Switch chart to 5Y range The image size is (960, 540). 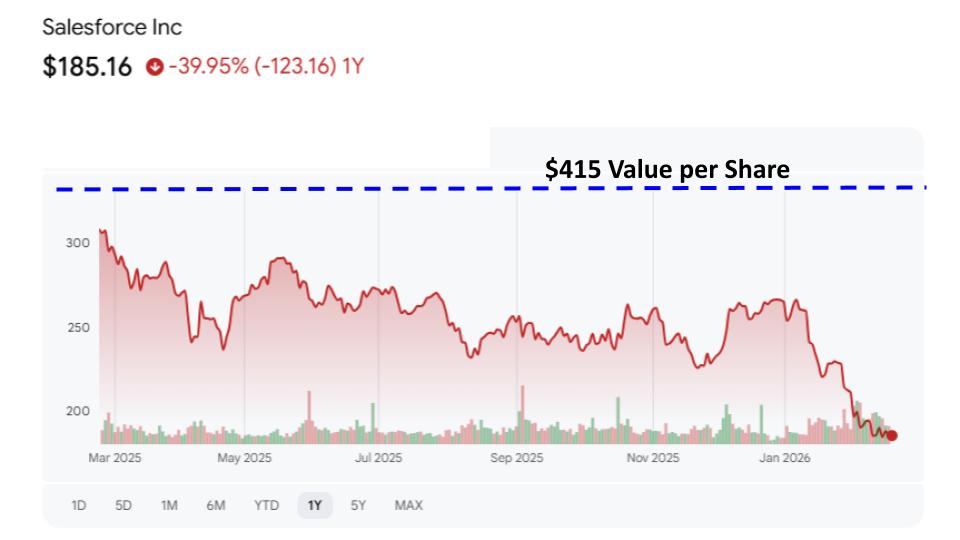(x=358, y=505)
